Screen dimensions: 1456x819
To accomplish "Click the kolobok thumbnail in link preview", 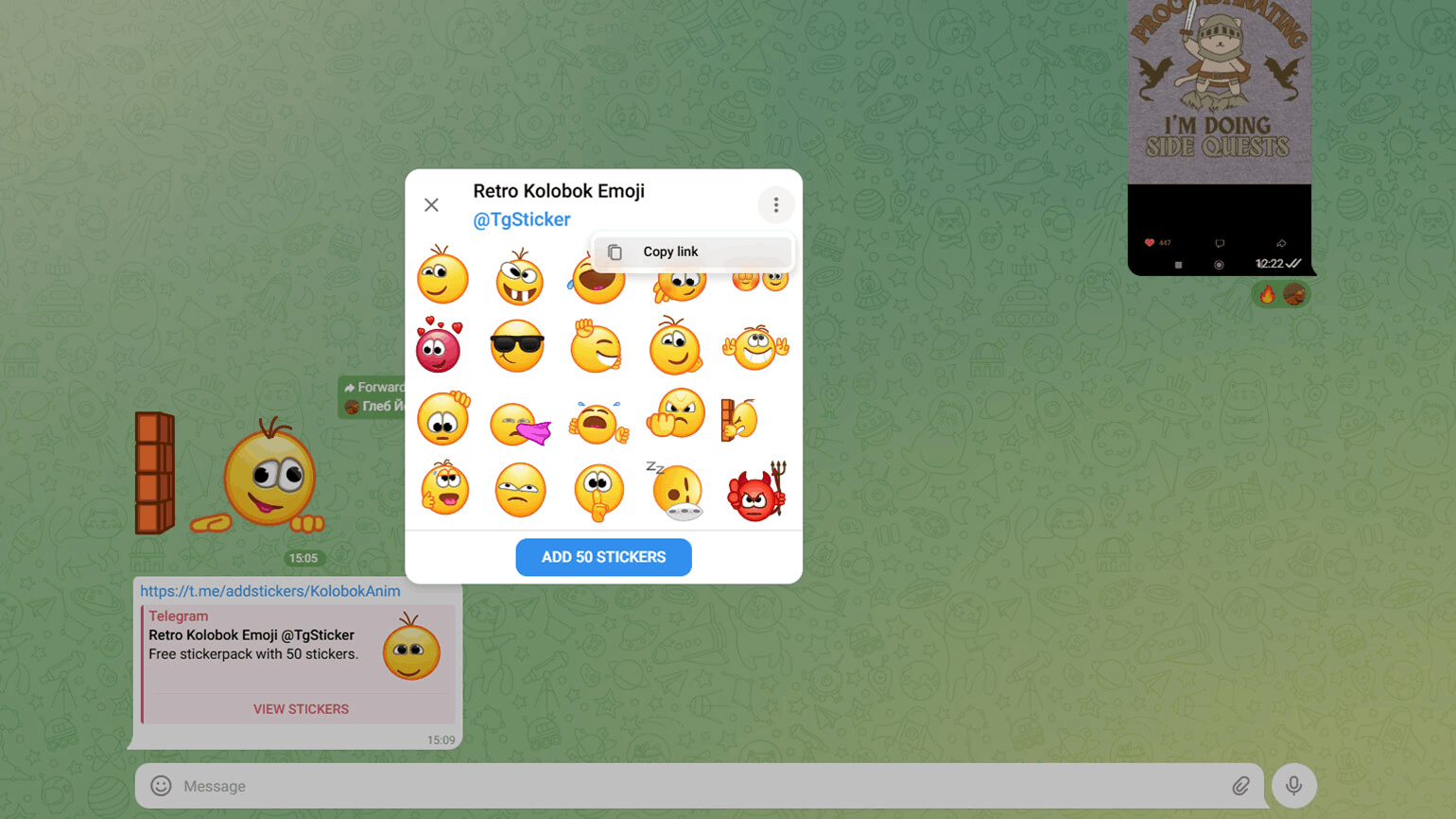I will [411, 647].
